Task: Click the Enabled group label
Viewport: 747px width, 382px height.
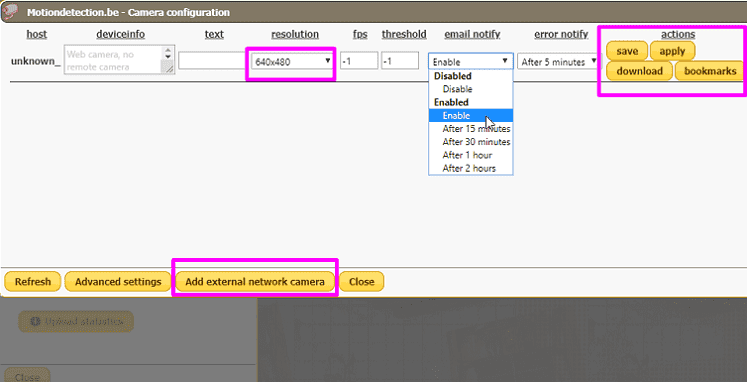Action: (451, 102)
